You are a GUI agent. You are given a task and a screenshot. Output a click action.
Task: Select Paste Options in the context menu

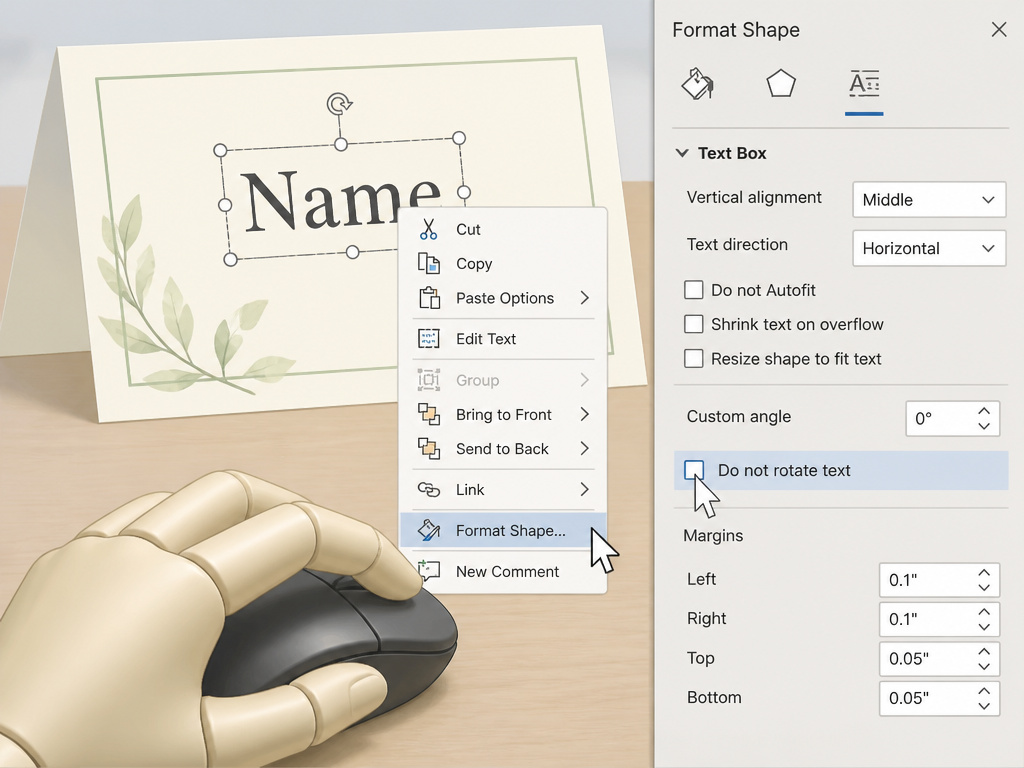(x=503, y=298)
